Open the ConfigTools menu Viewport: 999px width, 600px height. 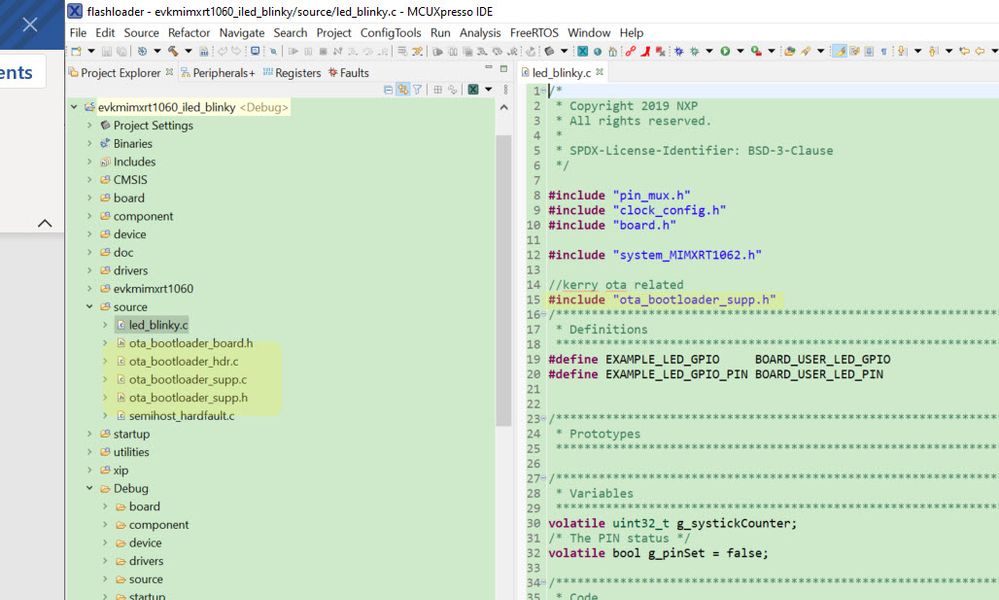coord(391,32)
